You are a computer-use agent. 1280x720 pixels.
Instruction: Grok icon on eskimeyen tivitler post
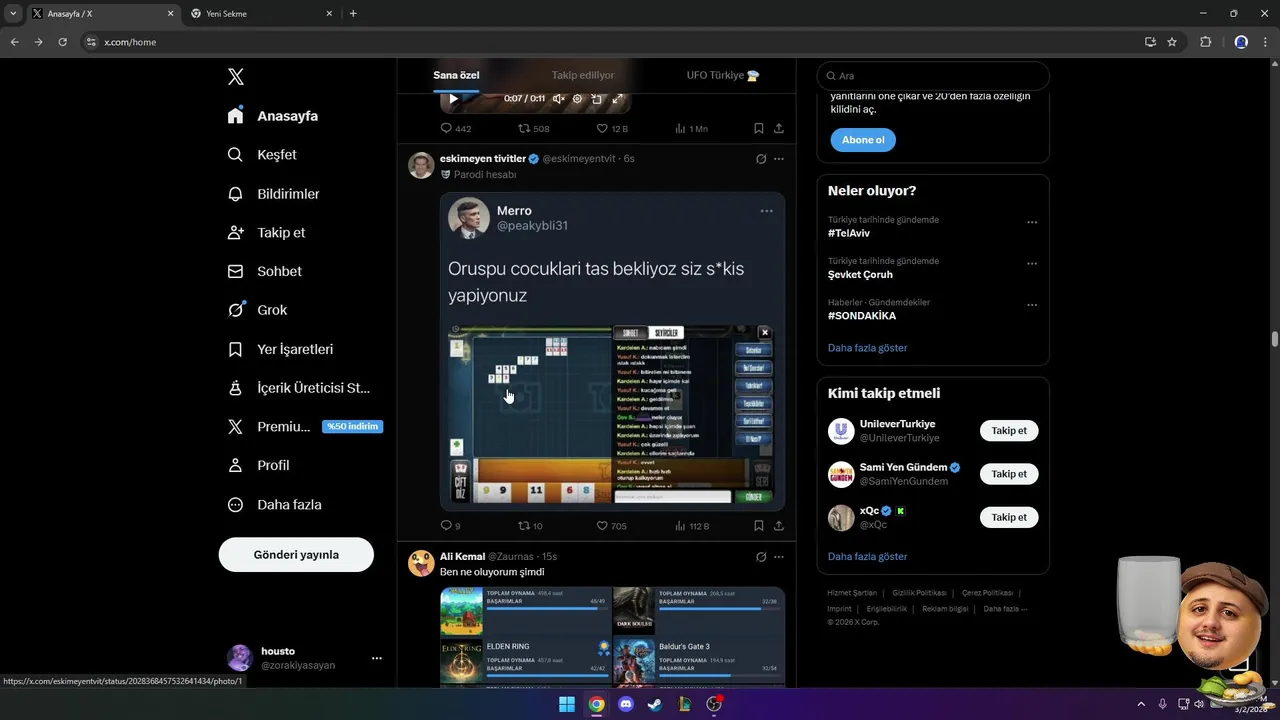(761, 159)
